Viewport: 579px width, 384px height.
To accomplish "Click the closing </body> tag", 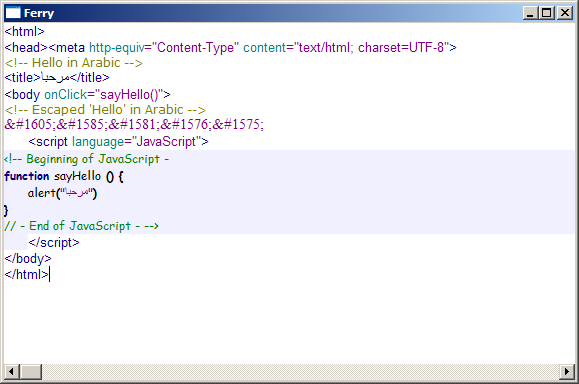I will [x=28, y=259].
